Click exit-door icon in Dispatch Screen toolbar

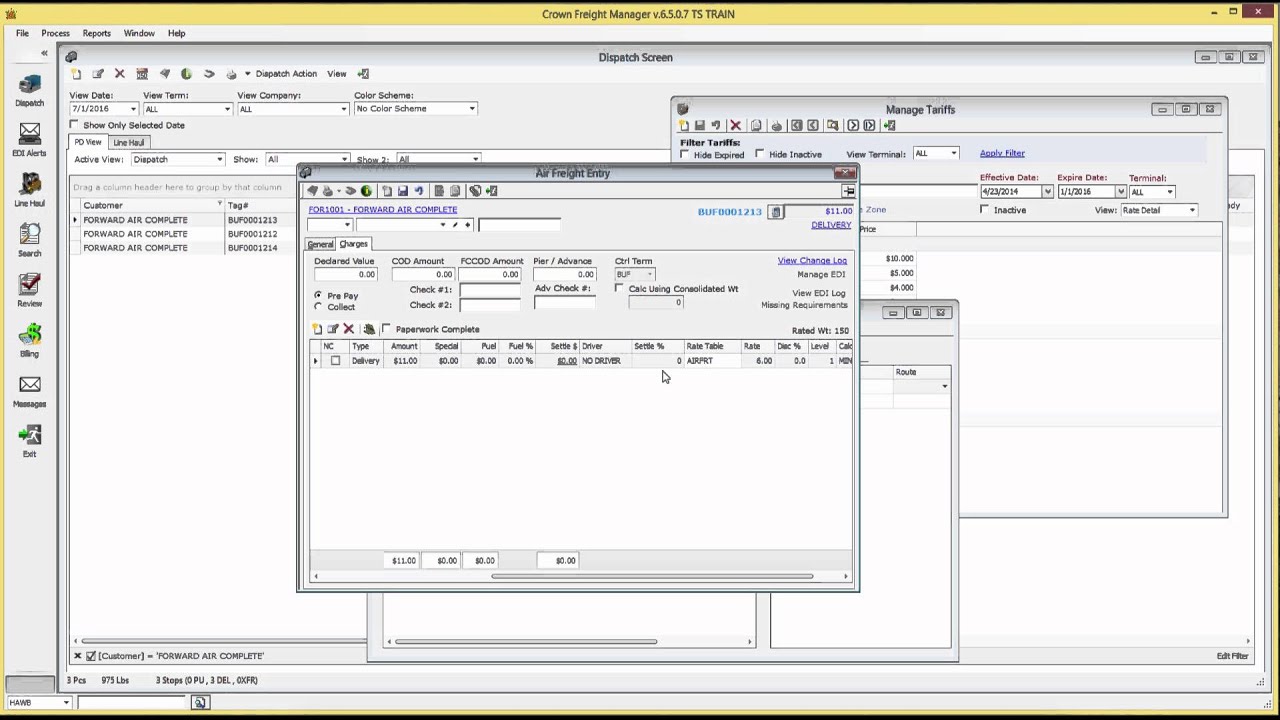[363, 74]
